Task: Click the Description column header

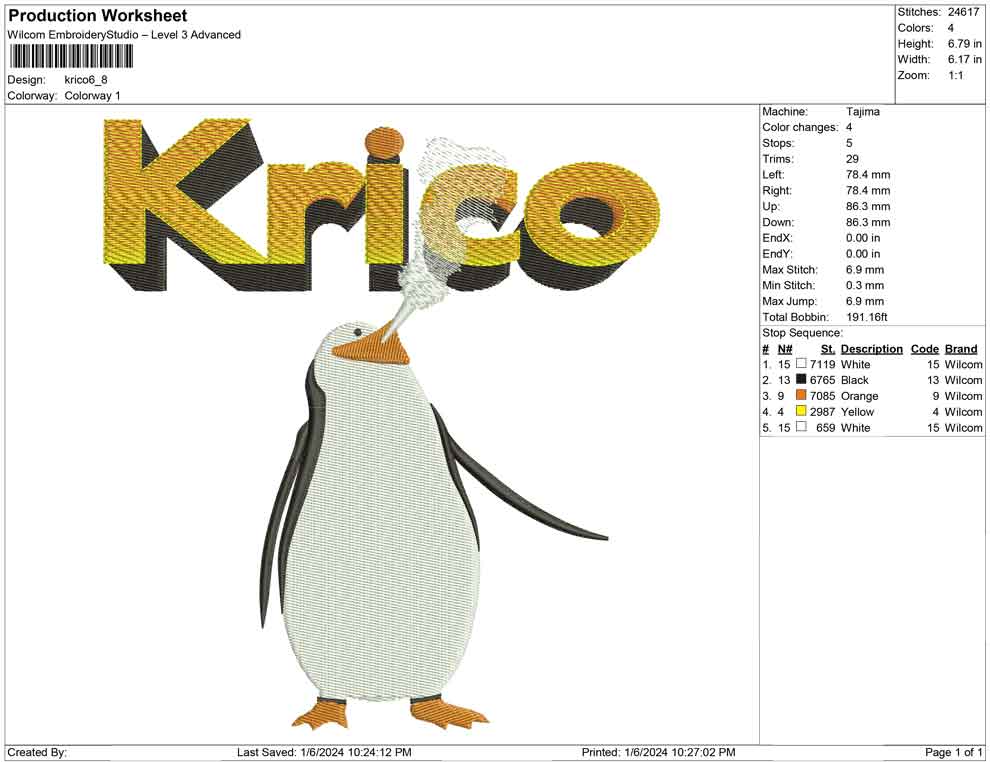Action: [871, 349]
